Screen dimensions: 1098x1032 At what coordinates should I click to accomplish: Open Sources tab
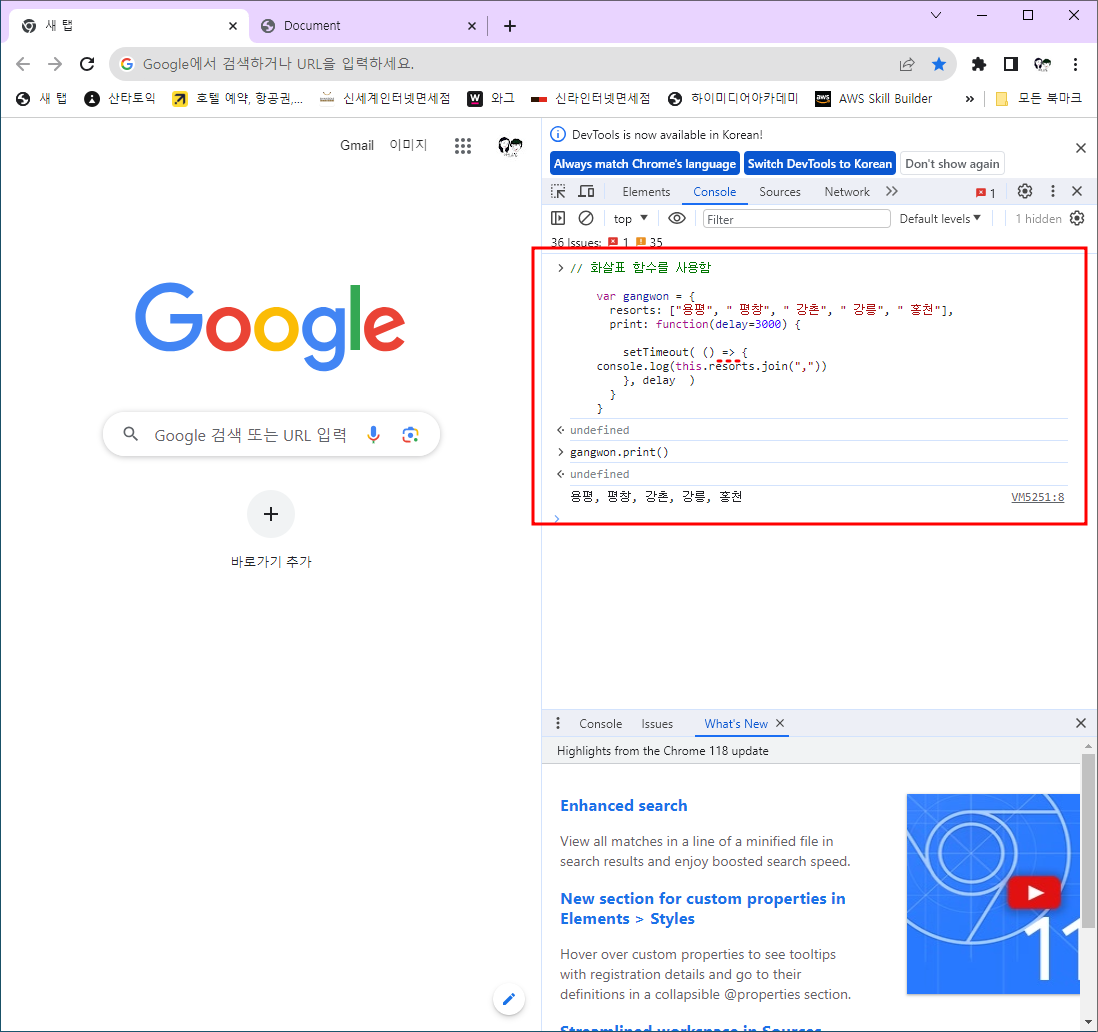point(779,192)
